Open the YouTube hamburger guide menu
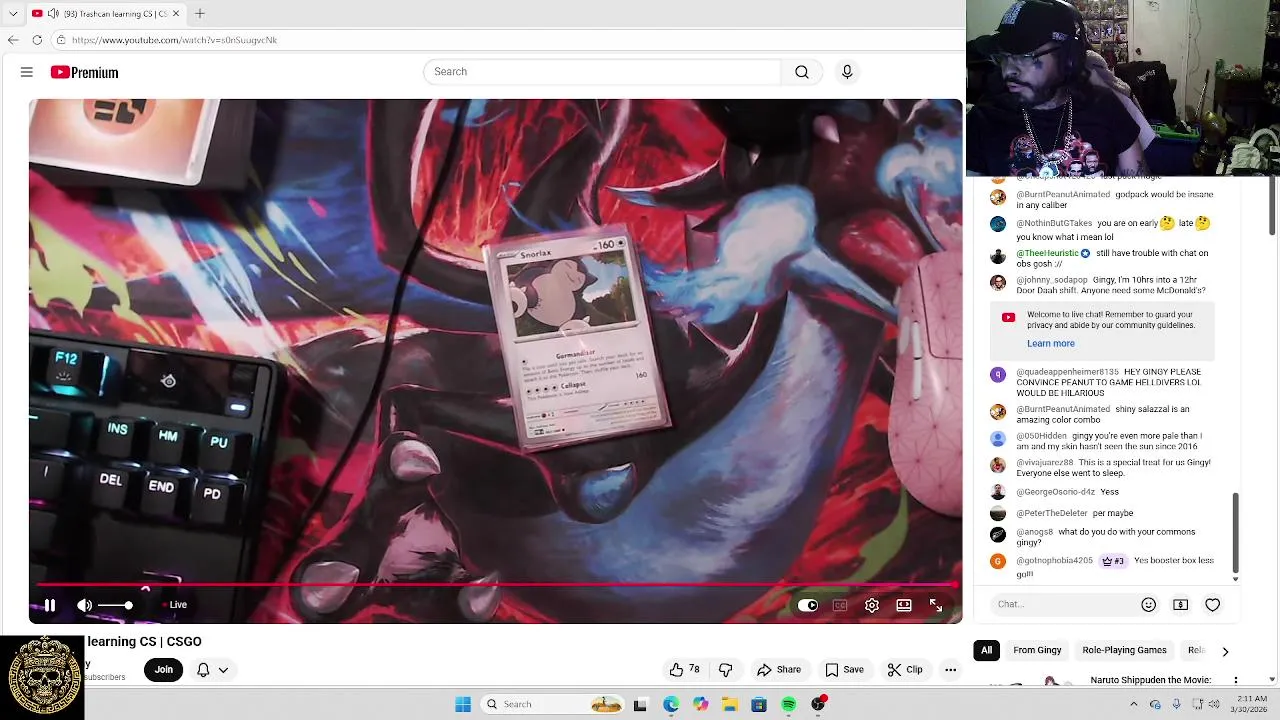This screenshot has height=720, width=1280. [27, 72]
